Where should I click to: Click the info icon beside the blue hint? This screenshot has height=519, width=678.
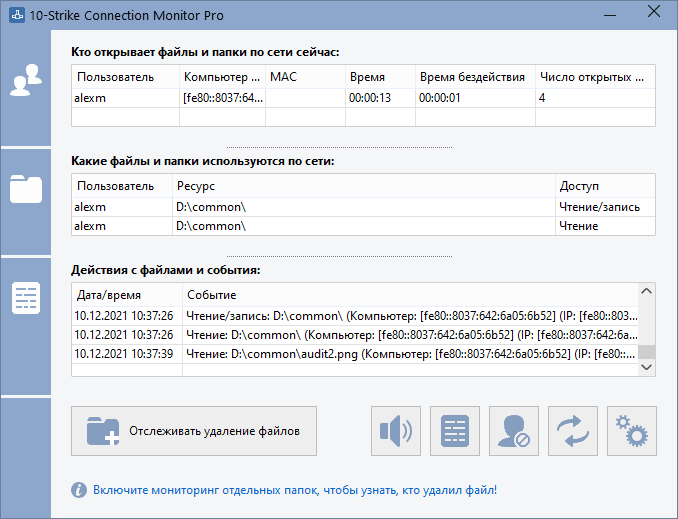(x=79, y=490)
